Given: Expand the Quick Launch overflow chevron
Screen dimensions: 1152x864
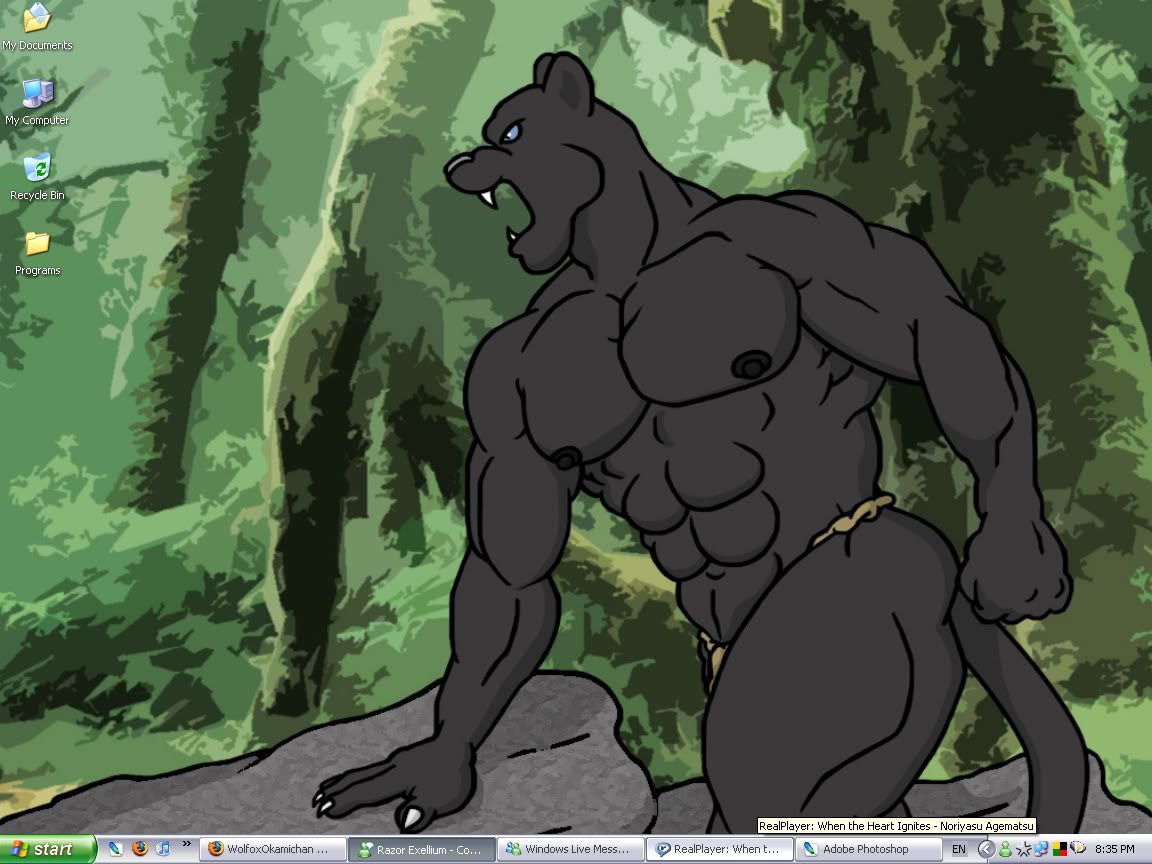Looking at the screenshot, I should [x=186, y=844].
